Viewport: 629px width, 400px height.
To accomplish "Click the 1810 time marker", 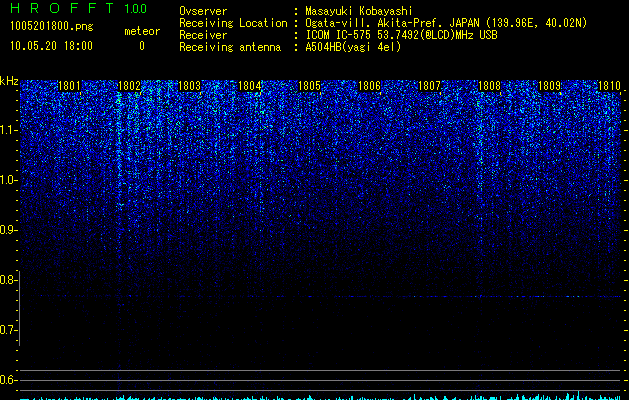I will 609,86.
